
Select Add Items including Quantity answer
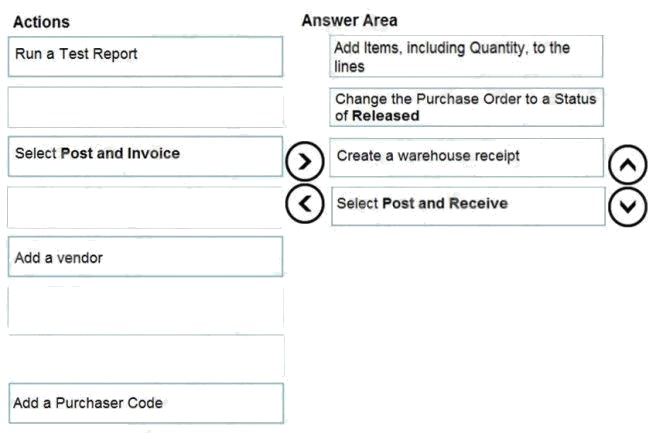click(x=466, y=56)
